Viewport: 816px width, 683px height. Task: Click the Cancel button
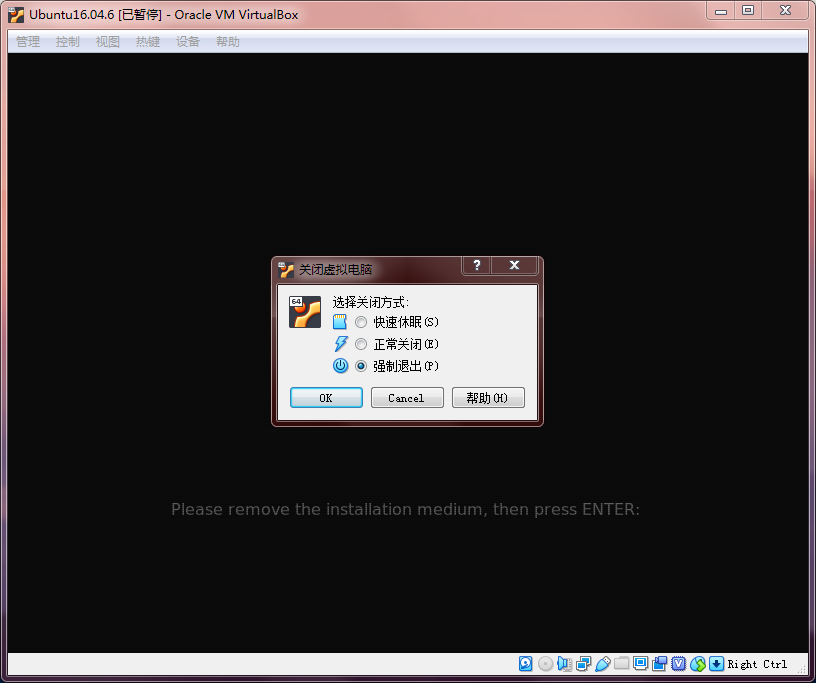(x=407, y=398)
